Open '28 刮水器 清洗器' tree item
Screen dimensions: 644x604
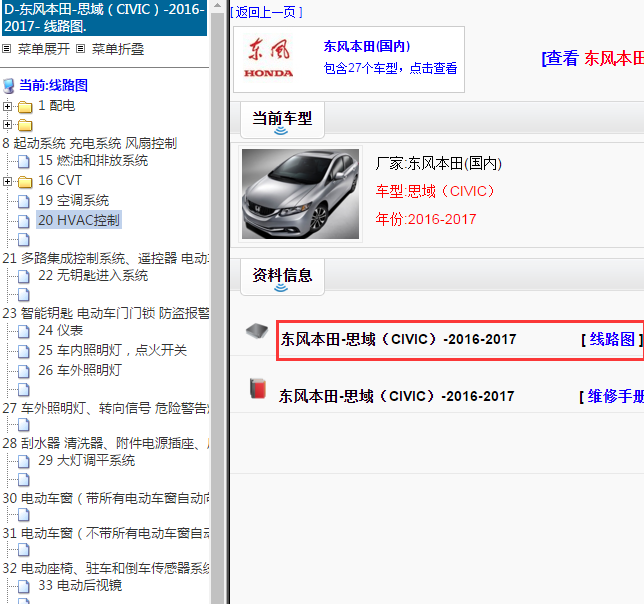(x=106, y=443)
